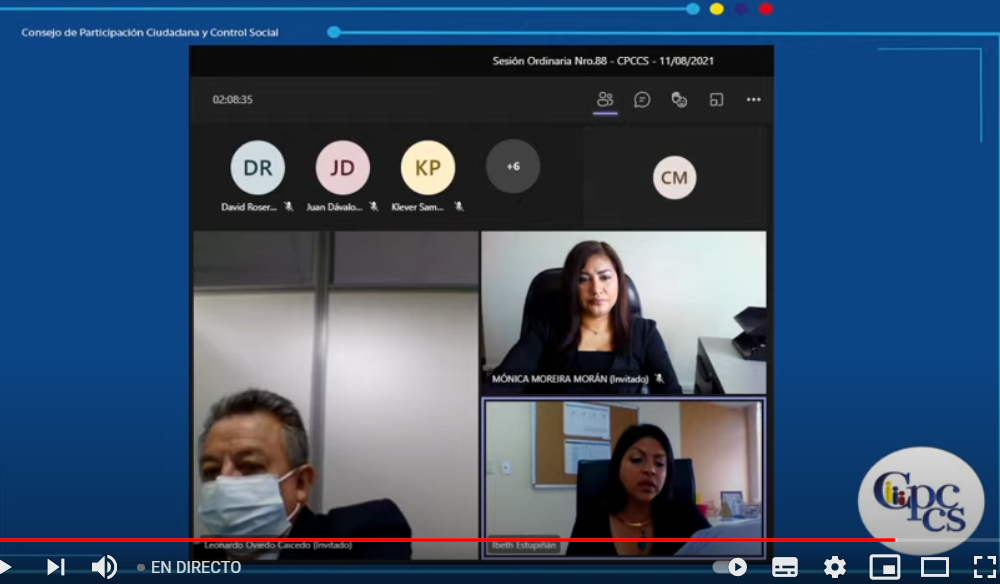Click the "David Roser..." name label
The height and width of the screenshot is (584, 1000).
[249, 207]
